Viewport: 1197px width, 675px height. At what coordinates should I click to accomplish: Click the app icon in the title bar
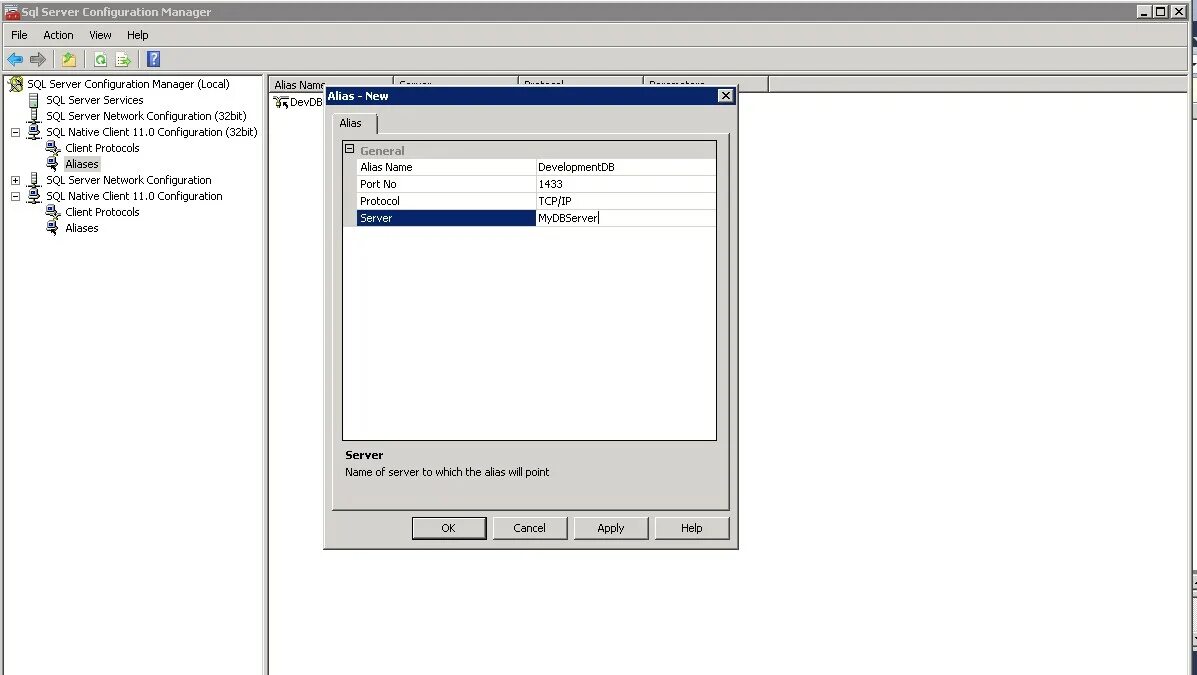click(x=11, y=11)
